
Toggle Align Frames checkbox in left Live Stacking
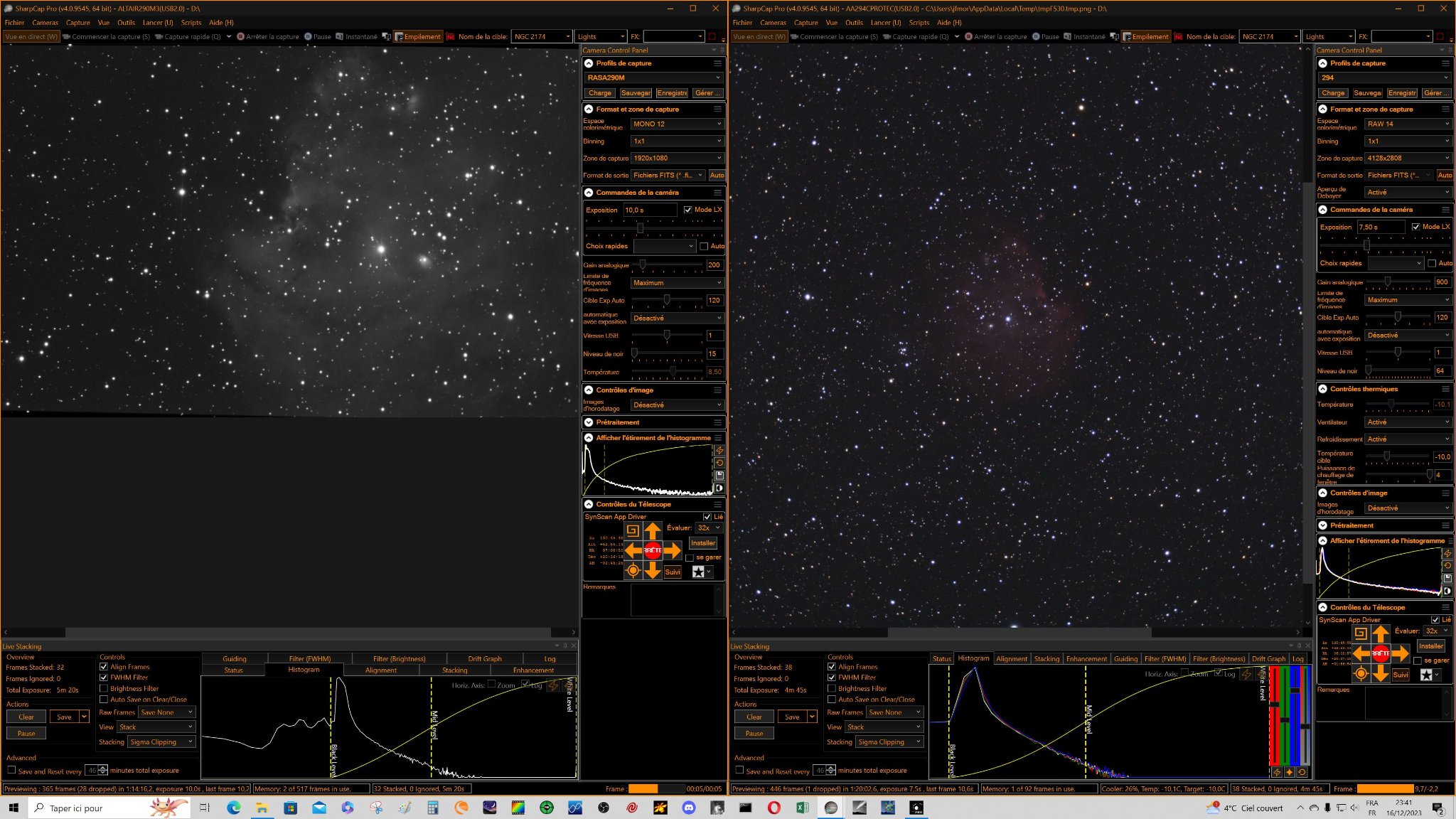click(104, 667)
